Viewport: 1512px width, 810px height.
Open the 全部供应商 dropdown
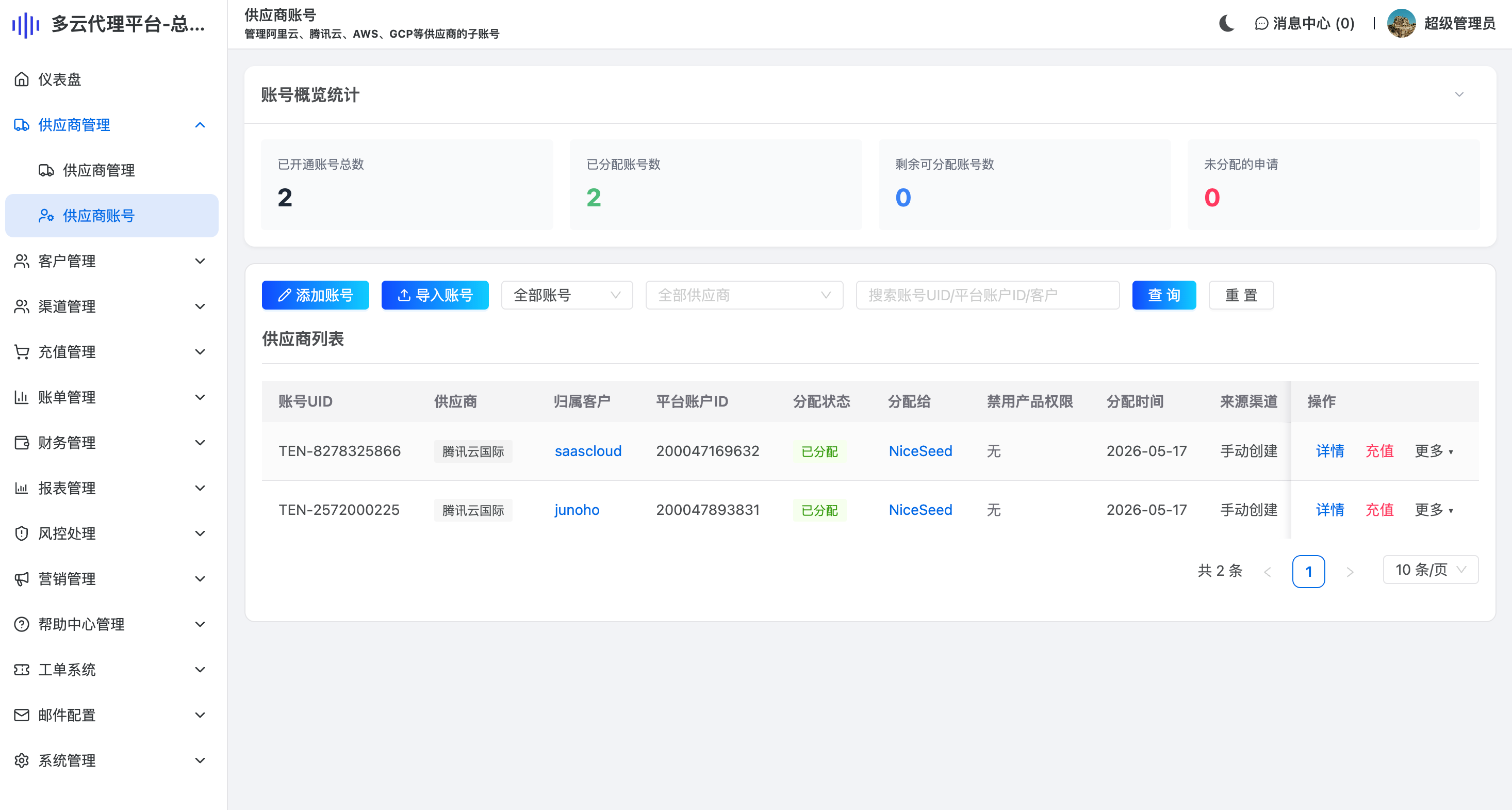(x=744, y=295)
